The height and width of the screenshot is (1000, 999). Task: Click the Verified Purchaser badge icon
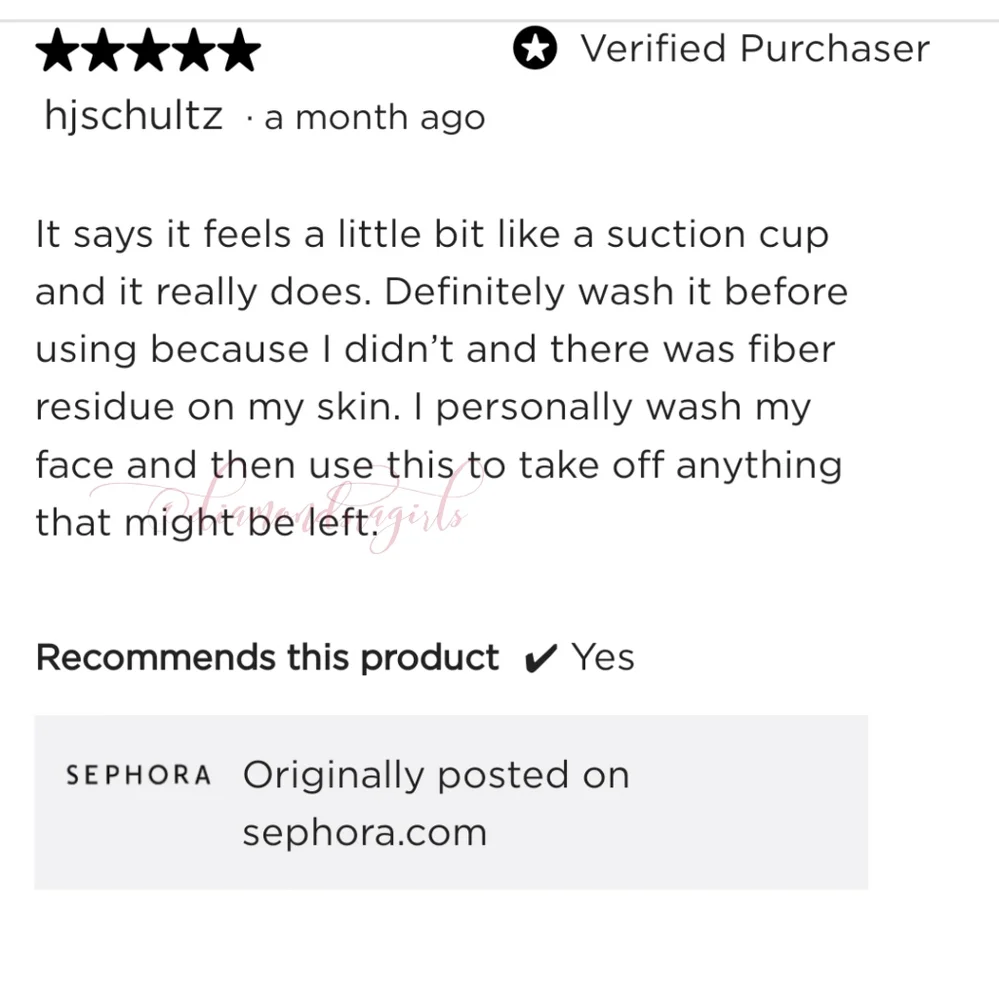(x=535, y=48)
